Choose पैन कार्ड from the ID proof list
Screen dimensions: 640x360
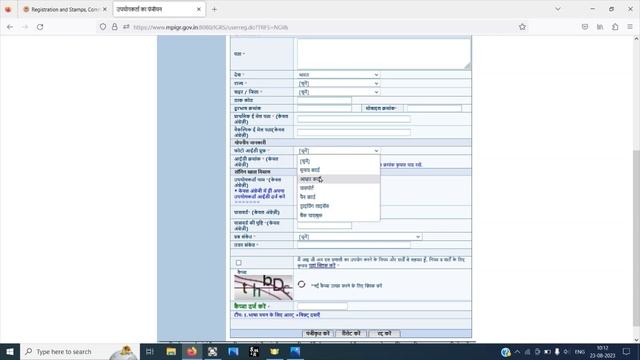coord(339,197)
